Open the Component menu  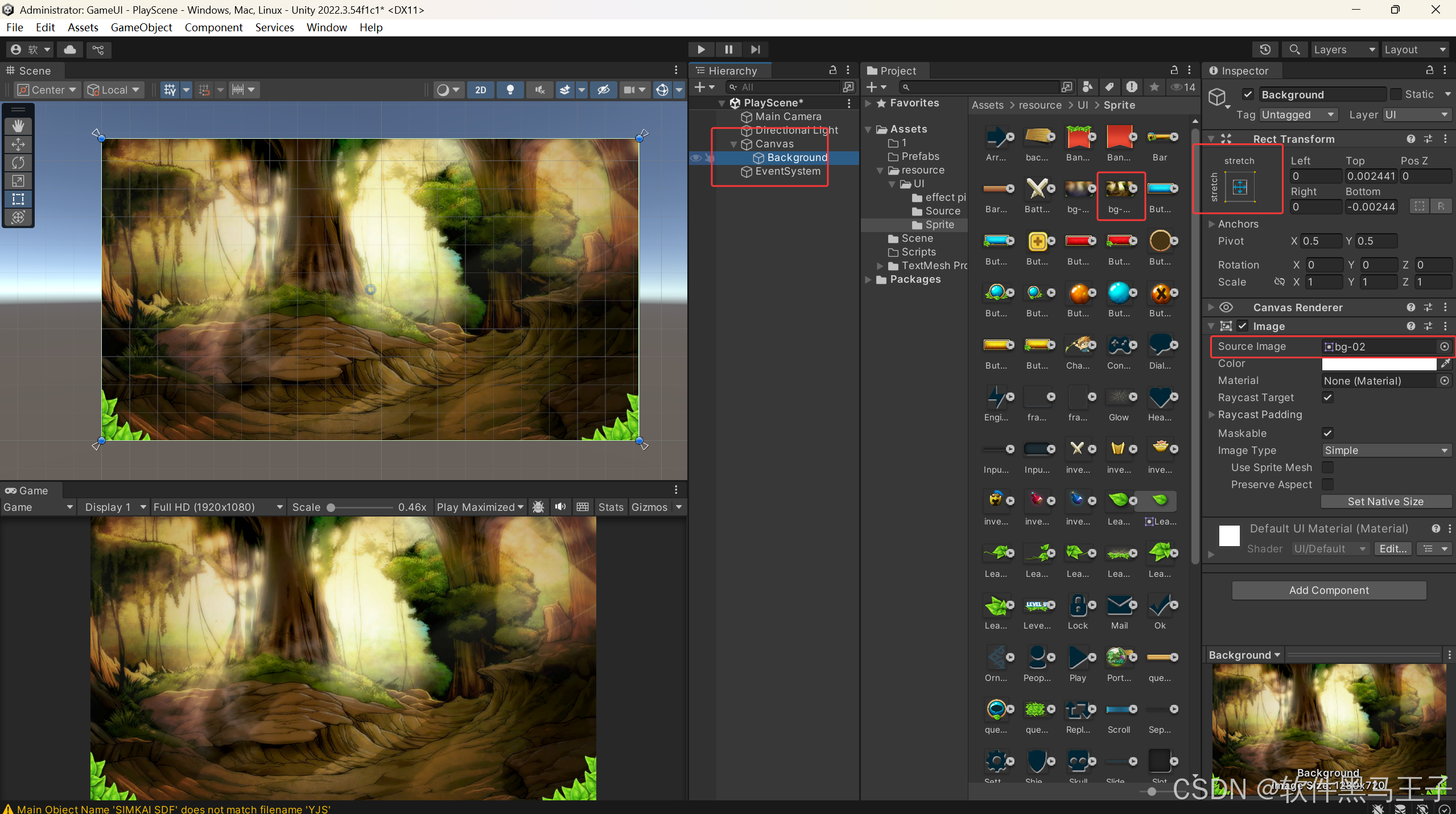pos(213,27)
